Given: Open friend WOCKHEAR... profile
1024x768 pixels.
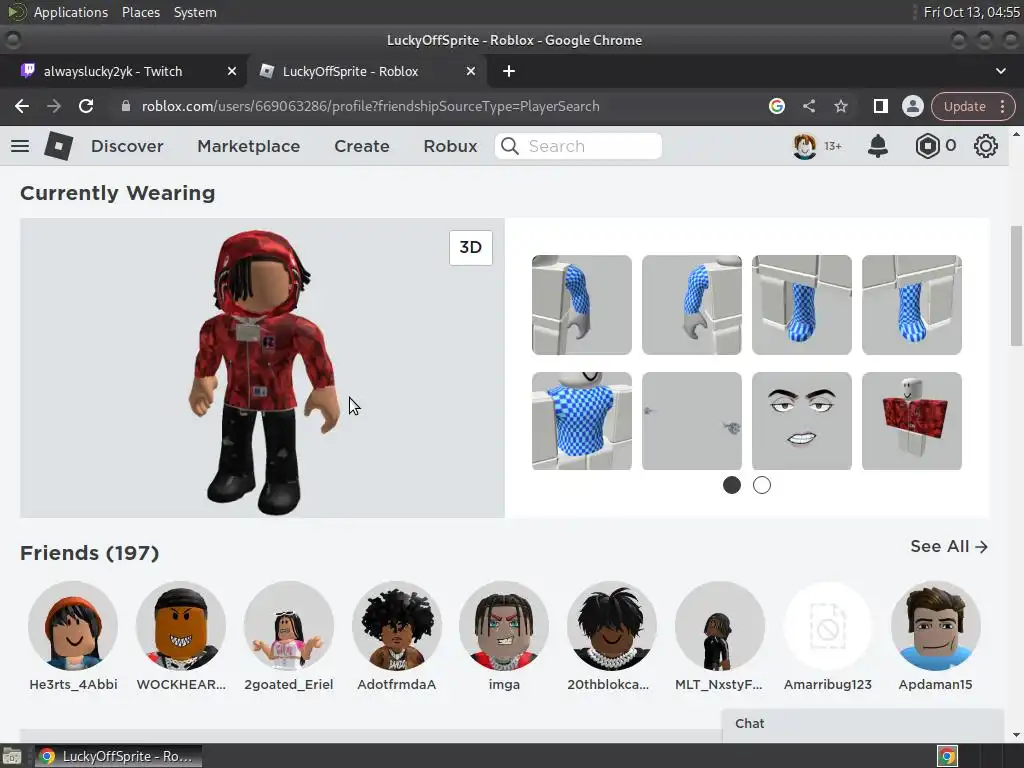Looking at the screenshot, I should 181,636.
